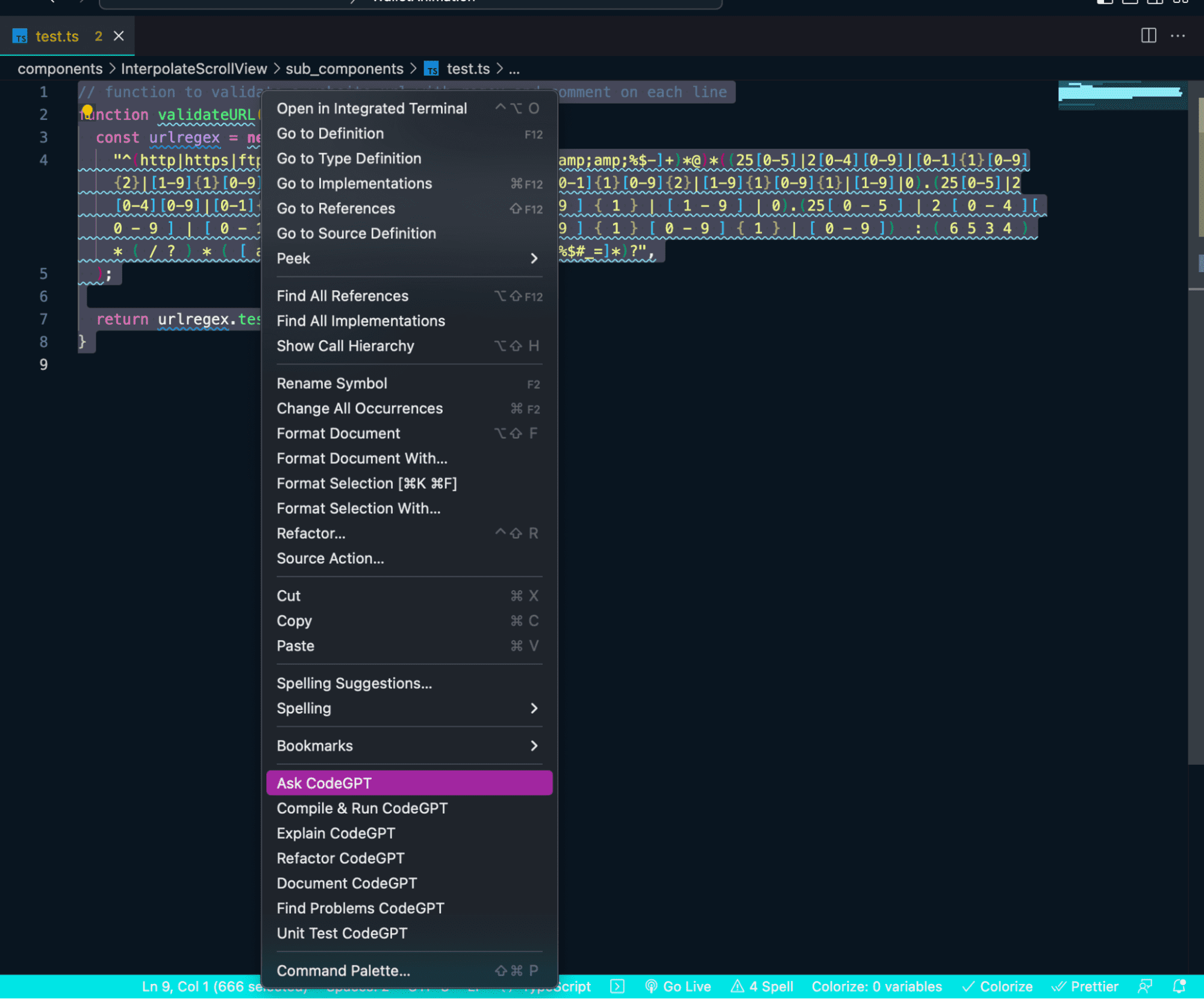Viewport: 1204px width, 999px height.
Task: Choose Format Document
Action: point(409,434)
